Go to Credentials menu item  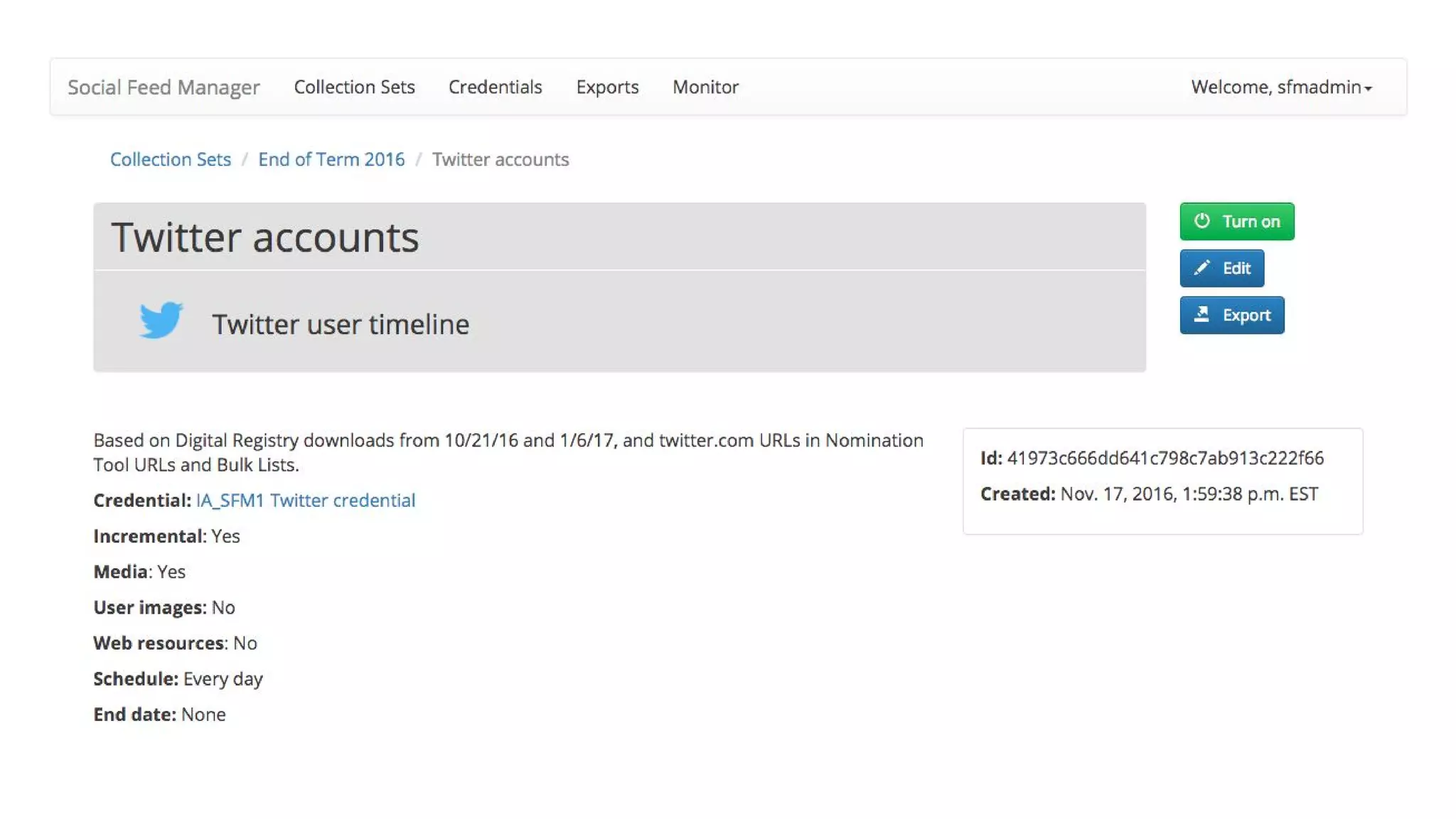pos(495,87)
